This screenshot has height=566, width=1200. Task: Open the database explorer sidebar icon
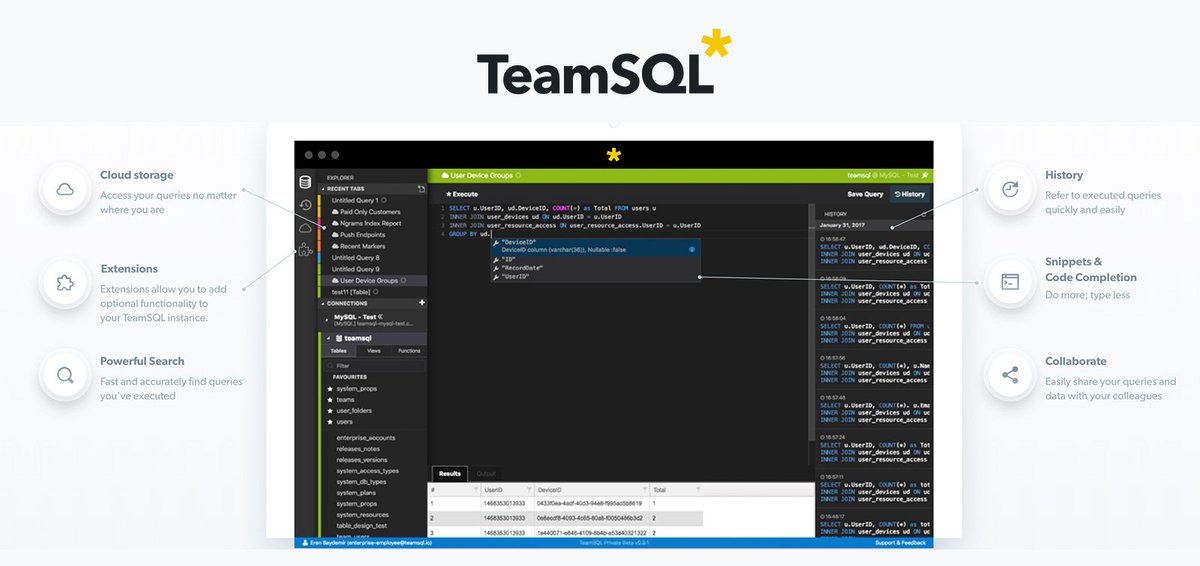pyautogui.click(x=305, y=182)
